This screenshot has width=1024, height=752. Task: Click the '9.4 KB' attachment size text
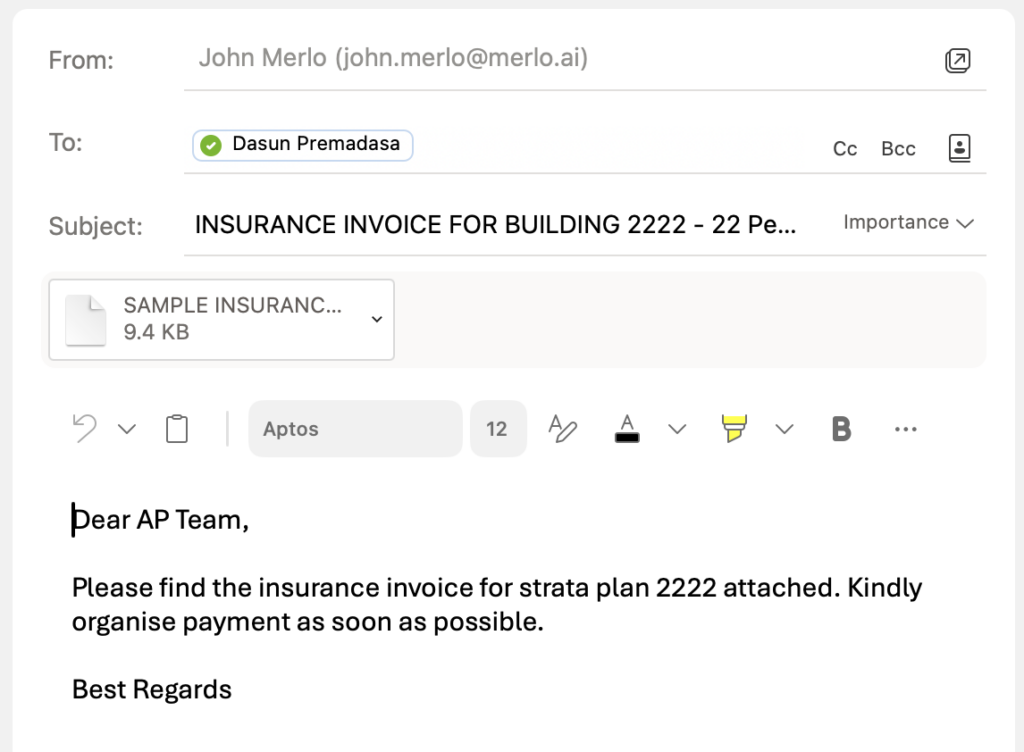coord(156,332)
